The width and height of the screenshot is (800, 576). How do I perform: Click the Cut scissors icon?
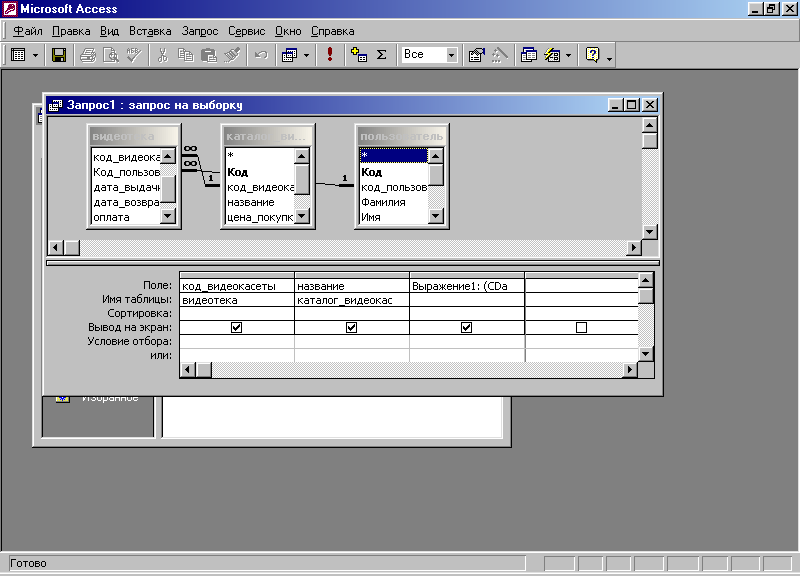coord(163,55)
